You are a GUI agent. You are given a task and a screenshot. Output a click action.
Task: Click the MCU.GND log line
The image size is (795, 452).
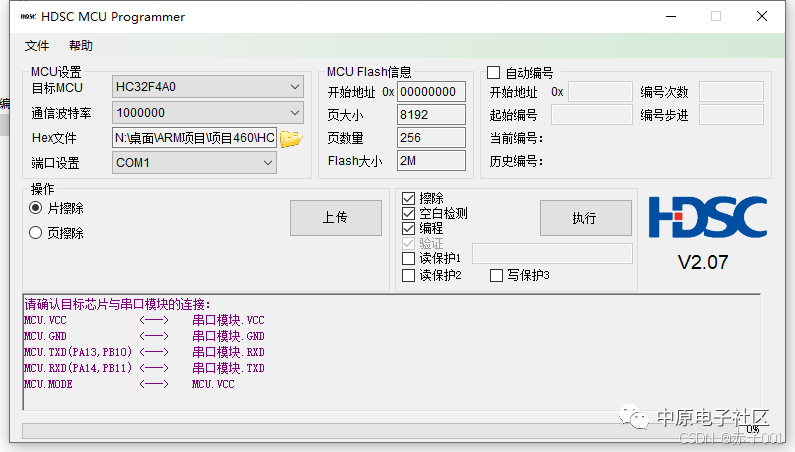click(x=144, y=336)
